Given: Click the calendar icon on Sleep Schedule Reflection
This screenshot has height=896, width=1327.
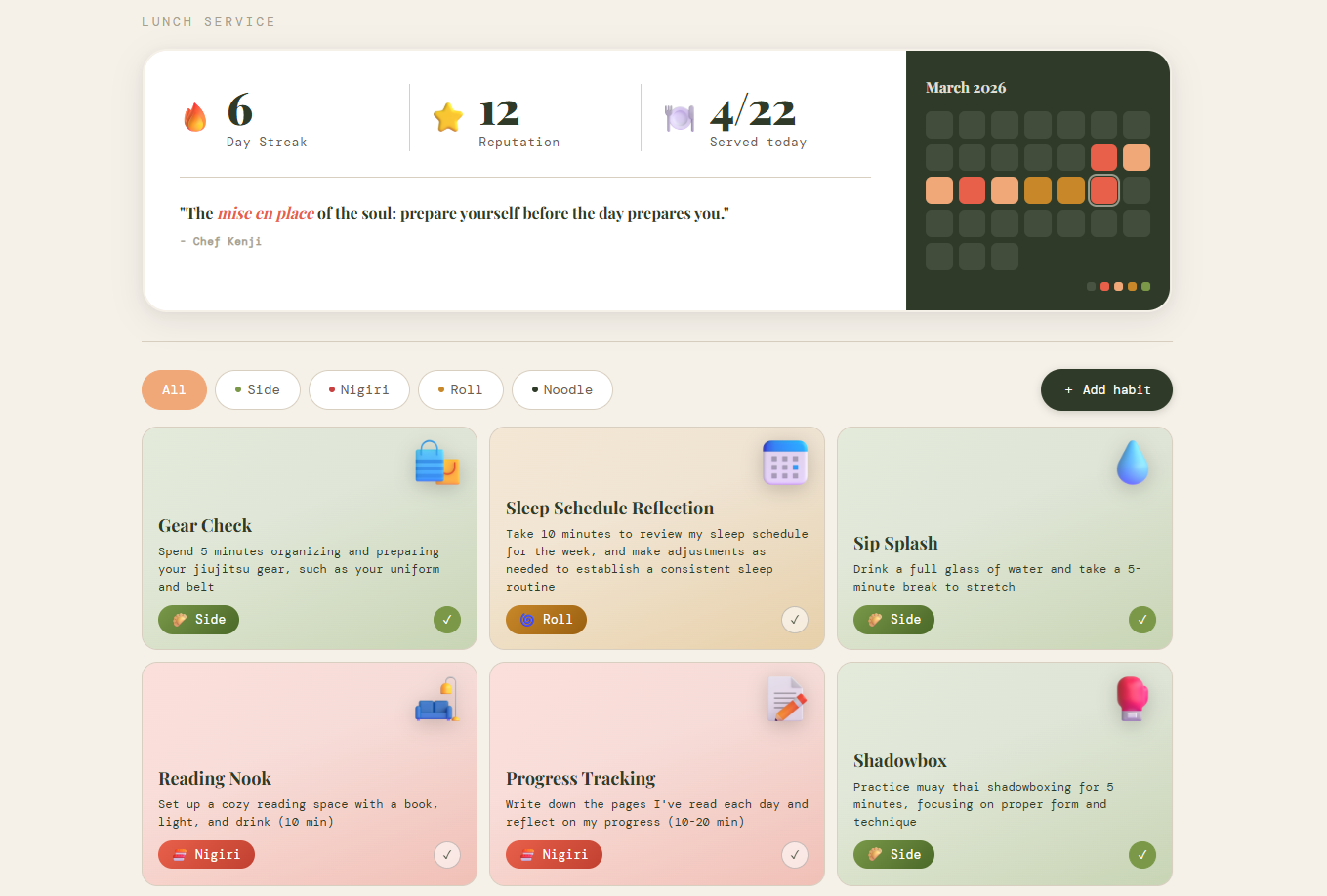Looking at the screenshot, I should (x=785, y=463).
